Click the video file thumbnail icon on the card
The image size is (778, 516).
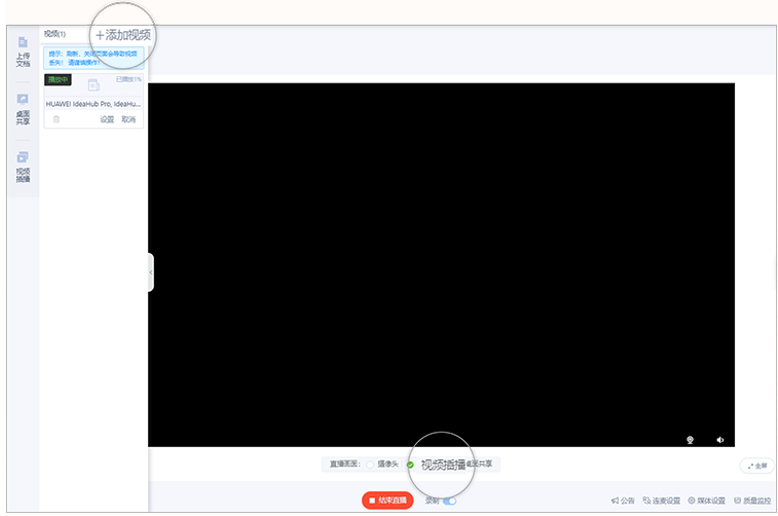click(x=94, y=85)
